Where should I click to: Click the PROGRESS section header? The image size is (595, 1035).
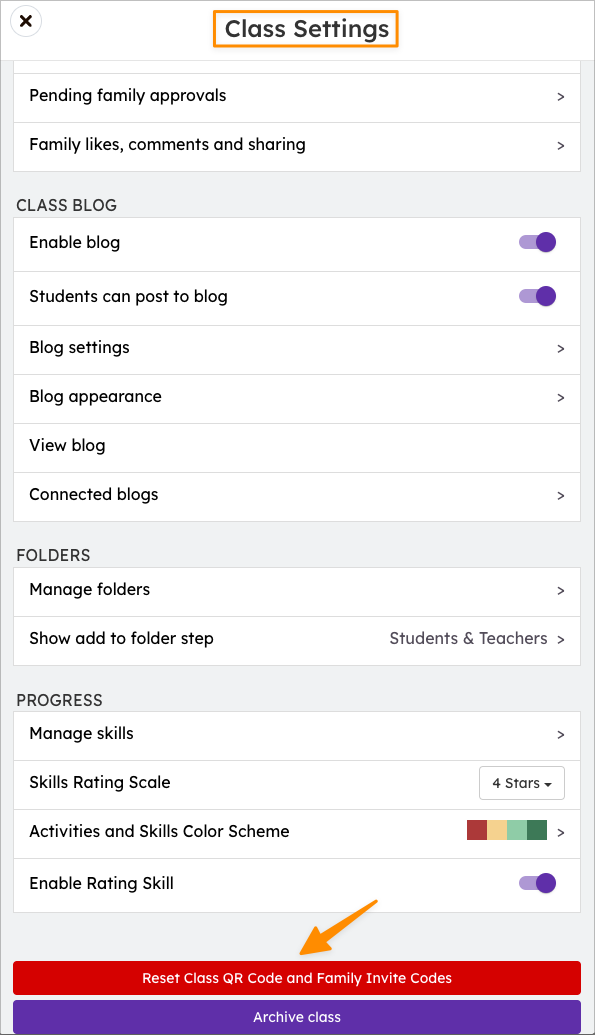click(x=59, y=700)
